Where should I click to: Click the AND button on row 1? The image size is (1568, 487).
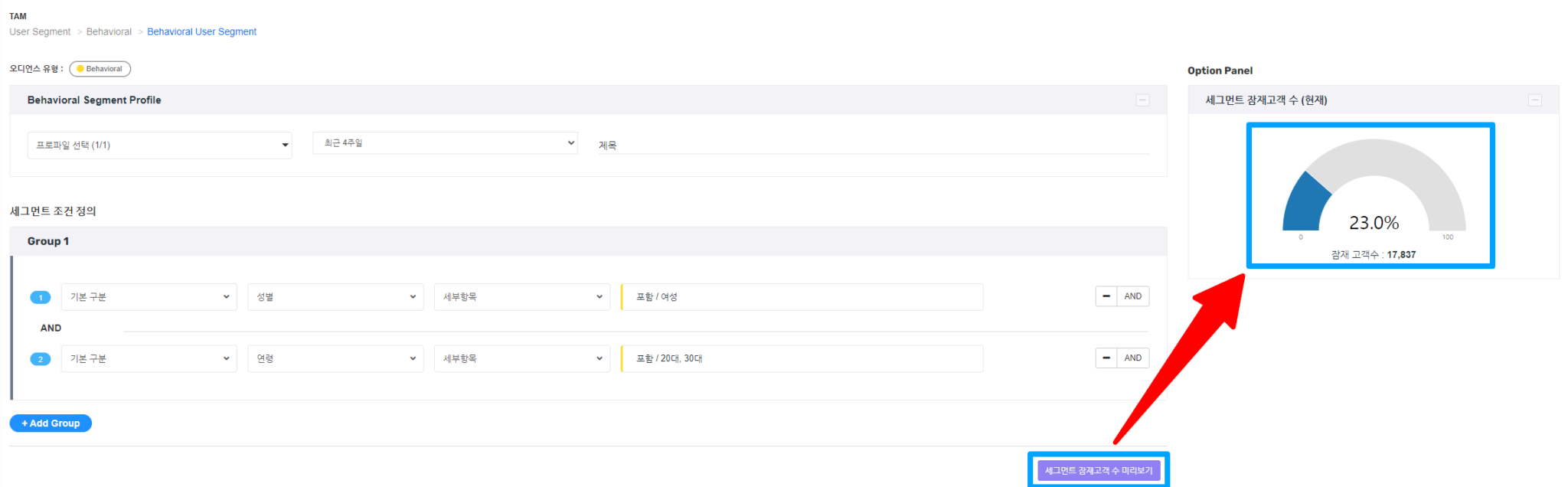[x=1133, y=296]
